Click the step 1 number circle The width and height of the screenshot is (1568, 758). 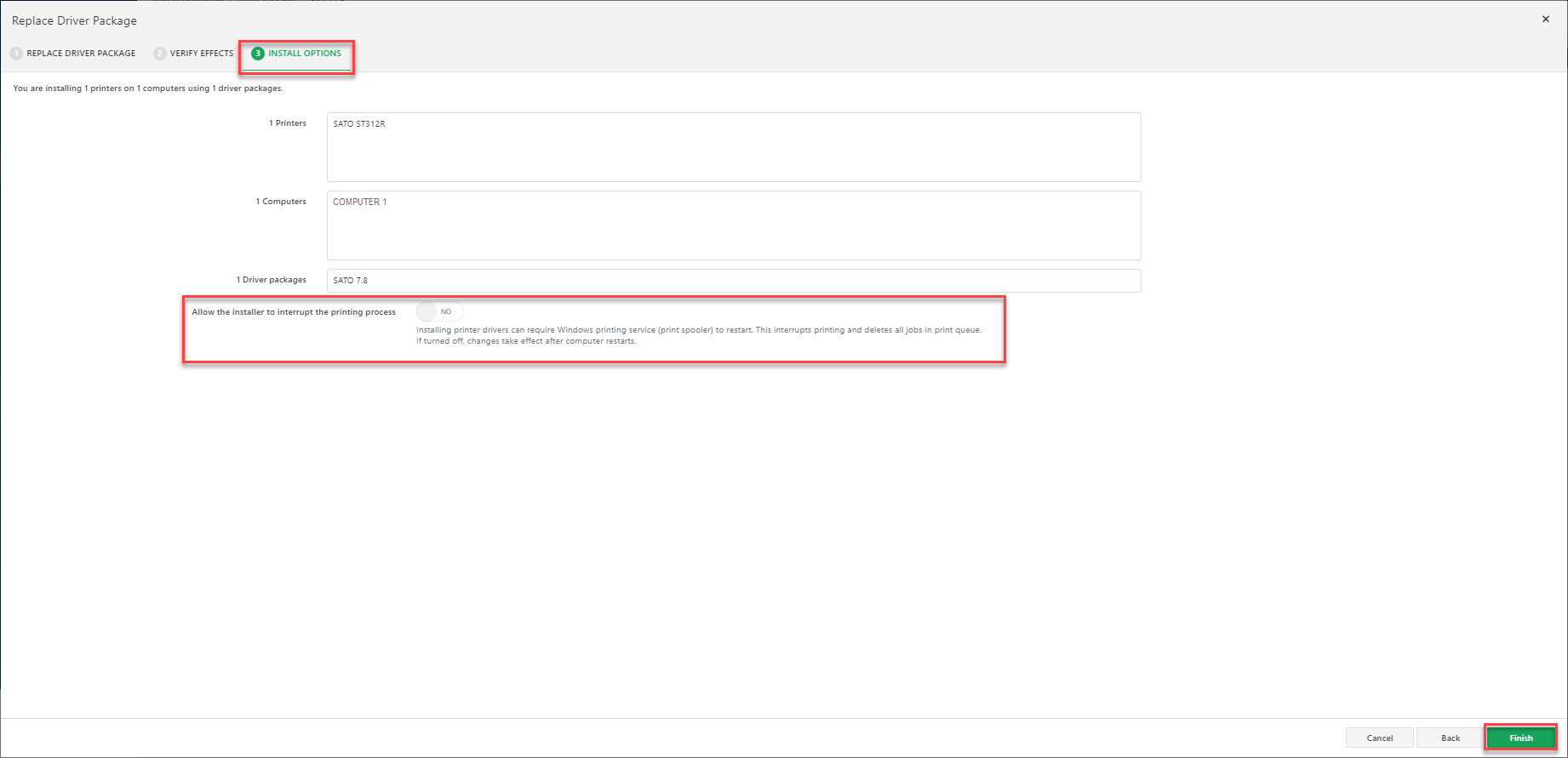click(16, 54)
